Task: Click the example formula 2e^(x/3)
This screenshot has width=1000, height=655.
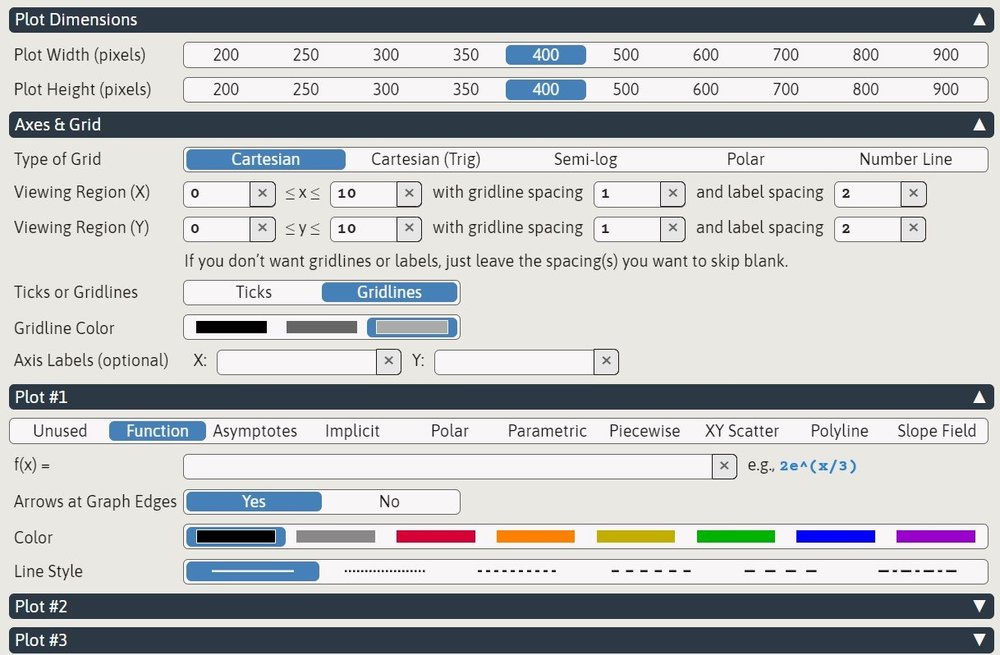Action: (818, 466)
